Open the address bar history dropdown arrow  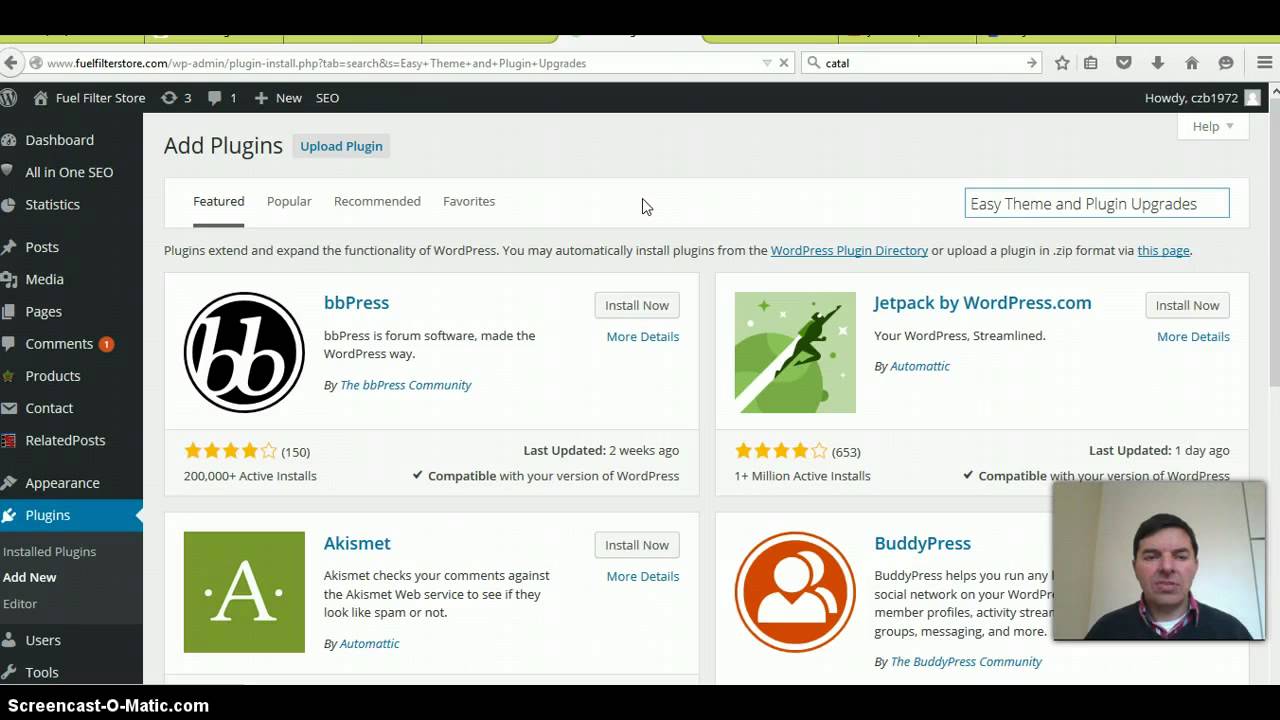(767, 63)
